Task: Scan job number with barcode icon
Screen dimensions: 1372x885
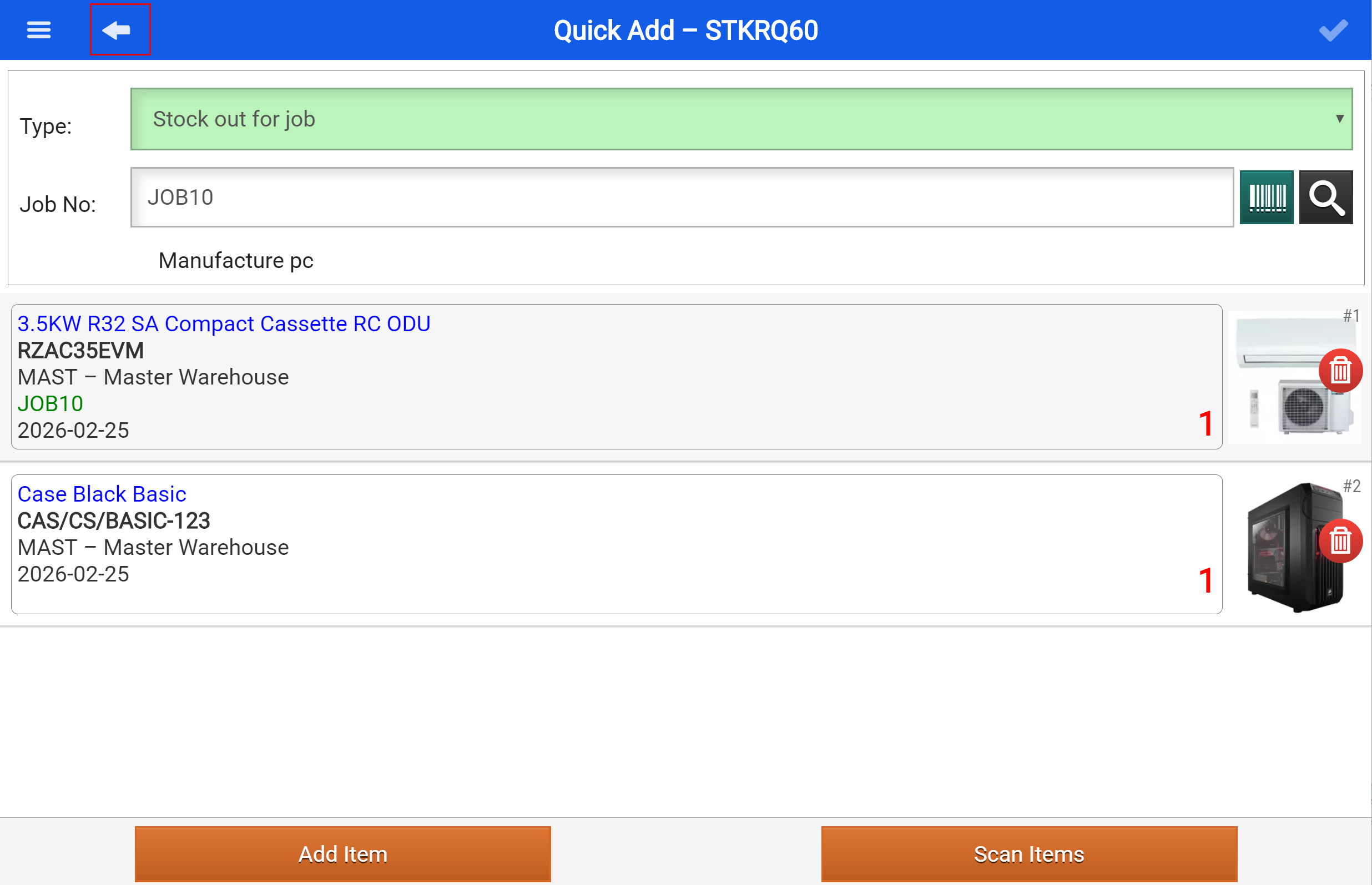Action: [x=1265, y=197]
